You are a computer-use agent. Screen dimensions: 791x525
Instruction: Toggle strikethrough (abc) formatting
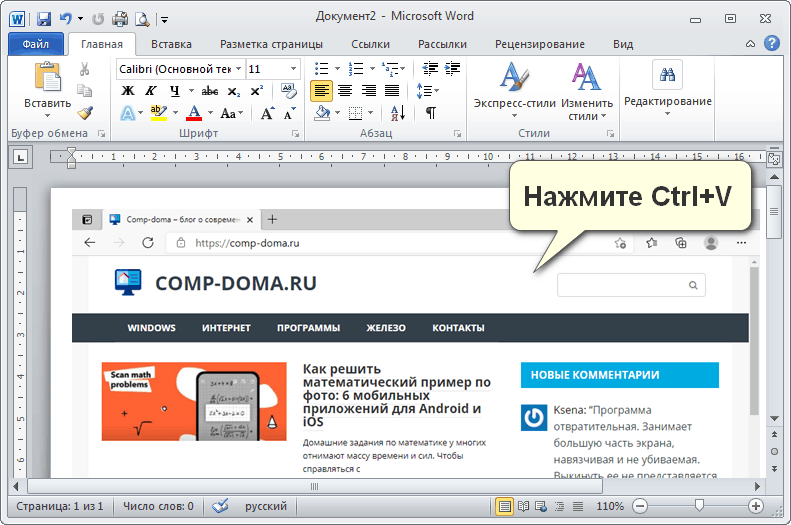pos(210,91)
